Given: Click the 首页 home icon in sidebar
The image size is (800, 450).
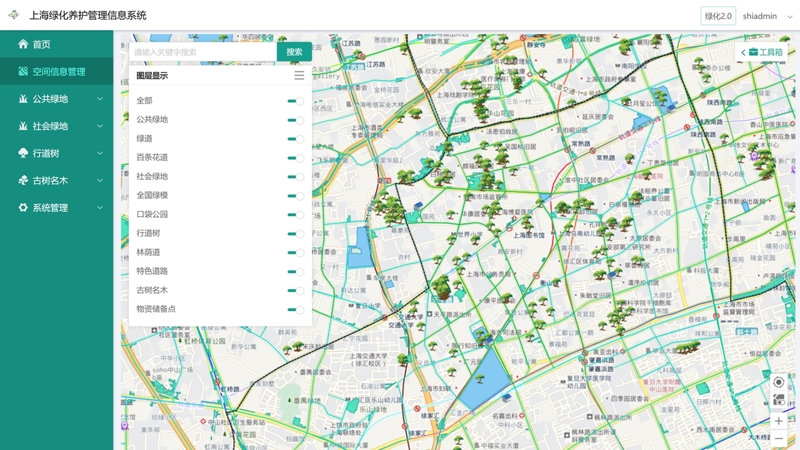Looking at the screenshot, I should 23,44.
